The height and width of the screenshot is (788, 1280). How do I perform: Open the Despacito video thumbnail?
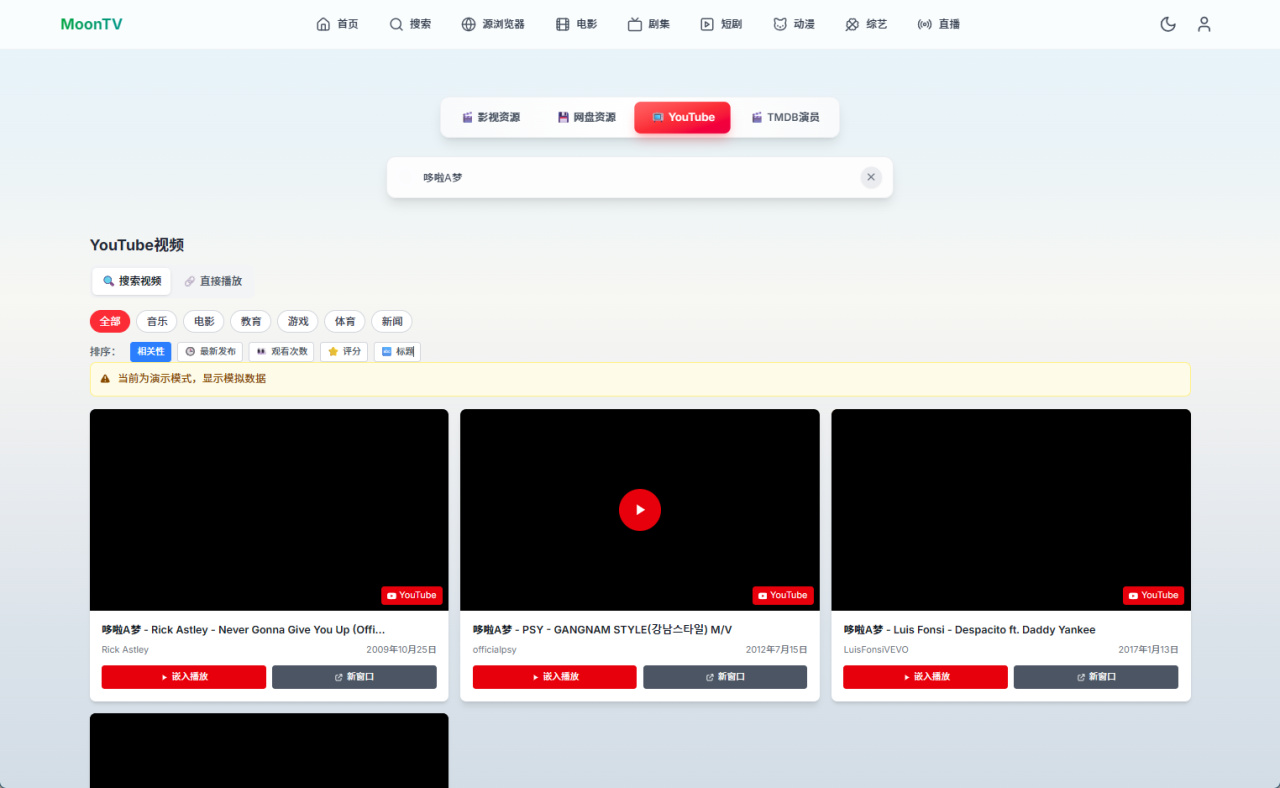(x=1011, y=510)
